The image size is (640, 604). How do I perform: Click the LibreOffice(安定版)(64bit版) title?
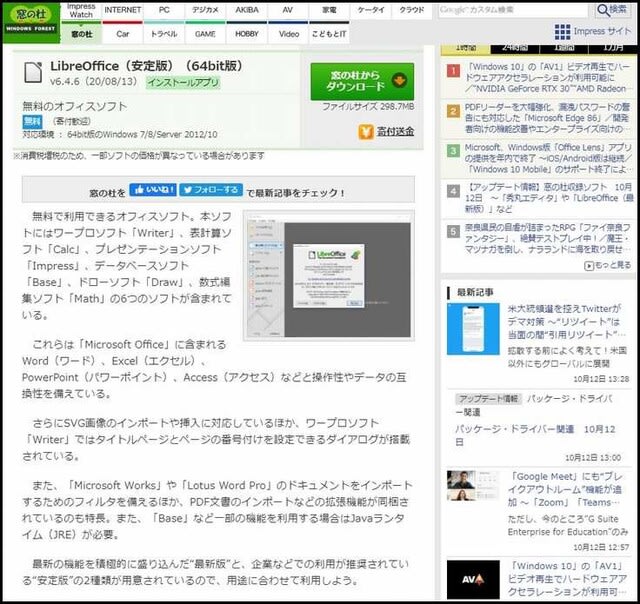tap(147, 66)
